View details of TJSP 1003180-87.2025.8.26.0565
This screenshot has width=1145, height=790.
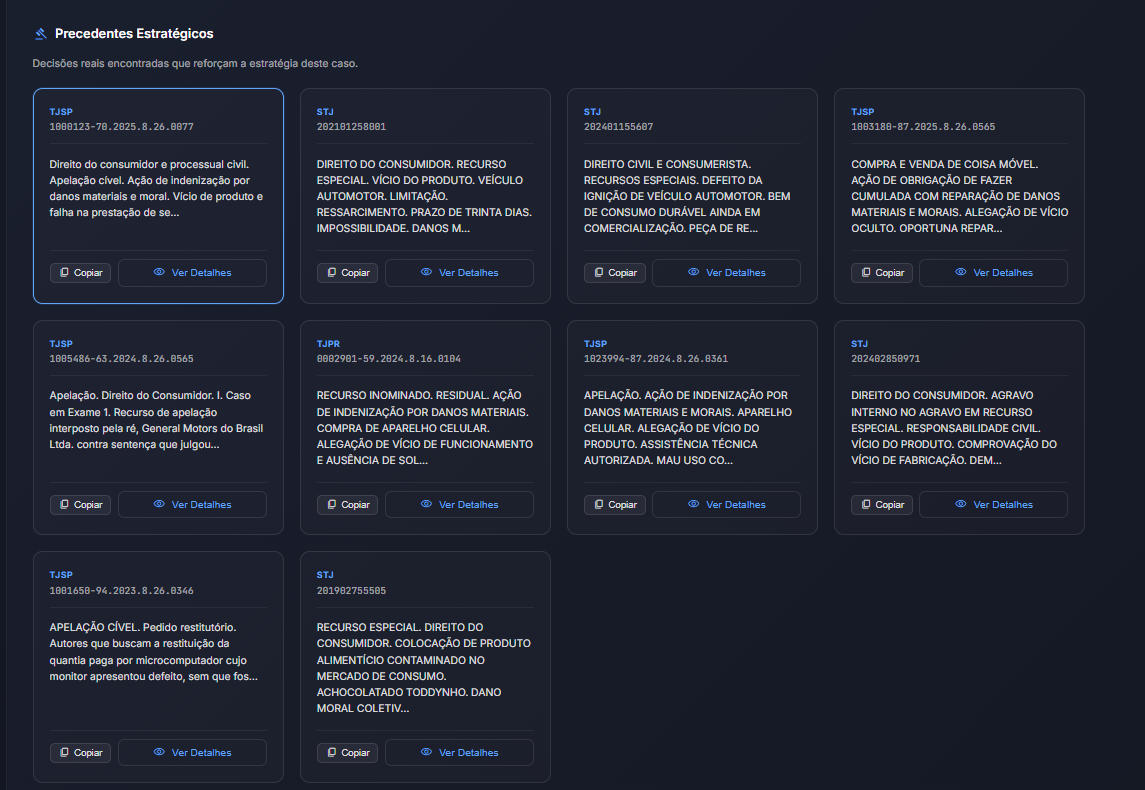pos(994,272)
